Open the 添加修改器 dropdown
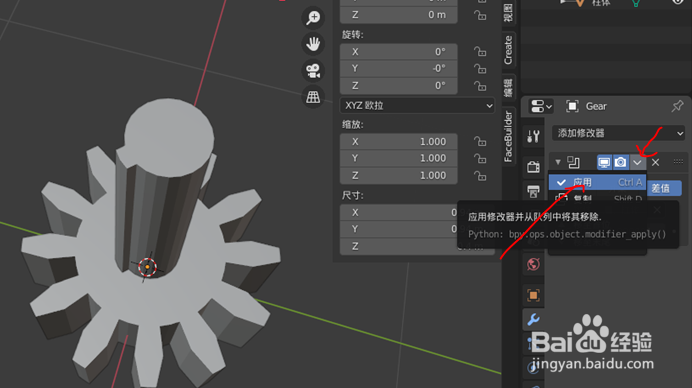 pyautogui.click(x=618, y=133)
